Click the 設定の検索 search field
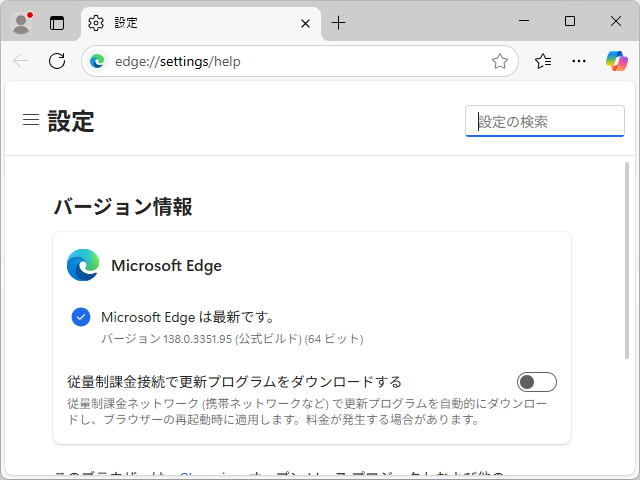The width and height of the screenshot is (640, 480). pyautogui.click(x=545, y=121)
